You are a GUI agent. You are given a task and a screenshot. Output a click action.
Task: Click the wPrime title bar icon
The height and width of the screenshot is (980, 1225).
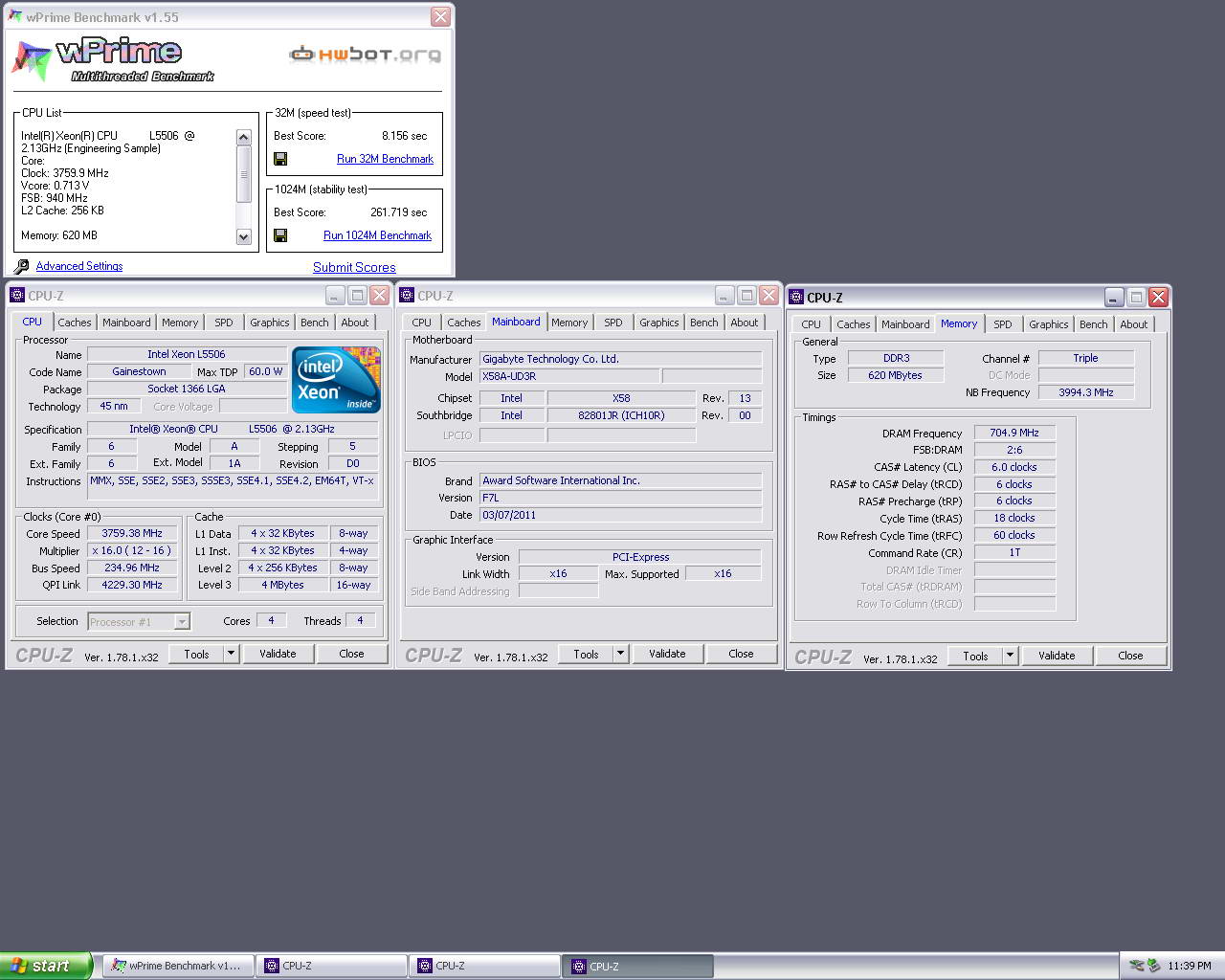[x=15, y=16]
